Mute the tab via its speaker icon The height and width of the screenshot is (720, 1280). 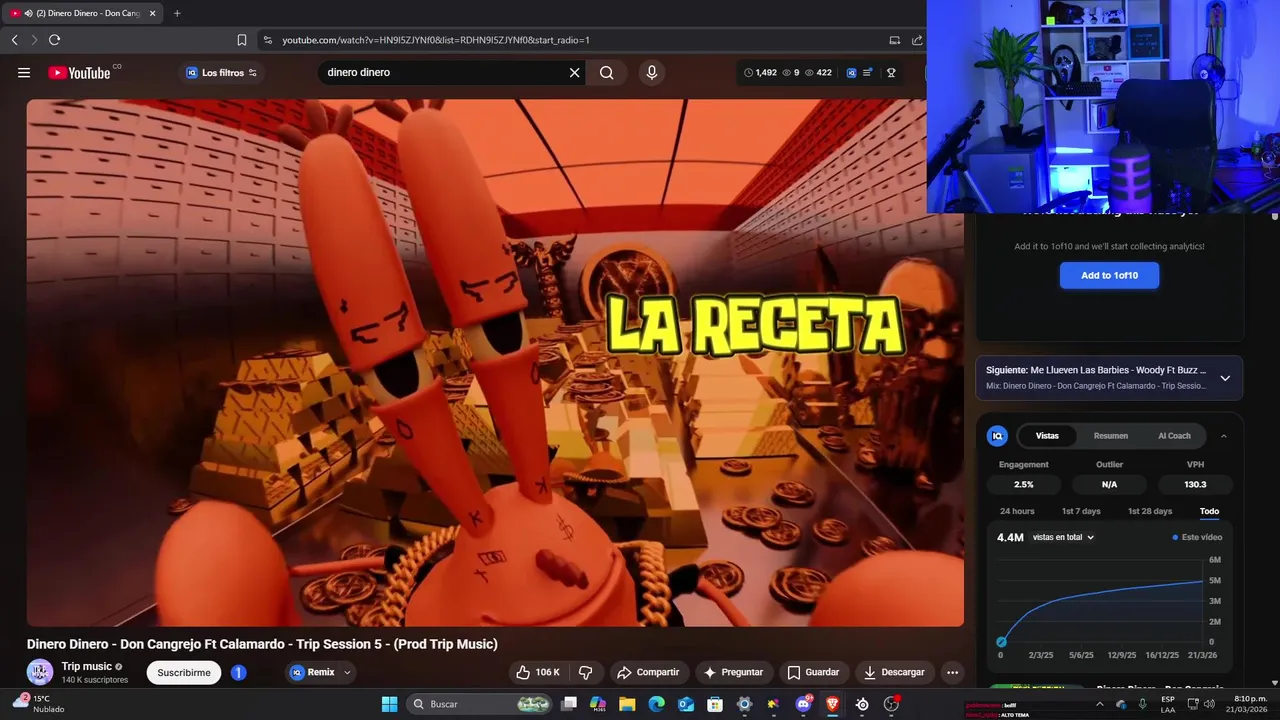[x=28, y=13]
